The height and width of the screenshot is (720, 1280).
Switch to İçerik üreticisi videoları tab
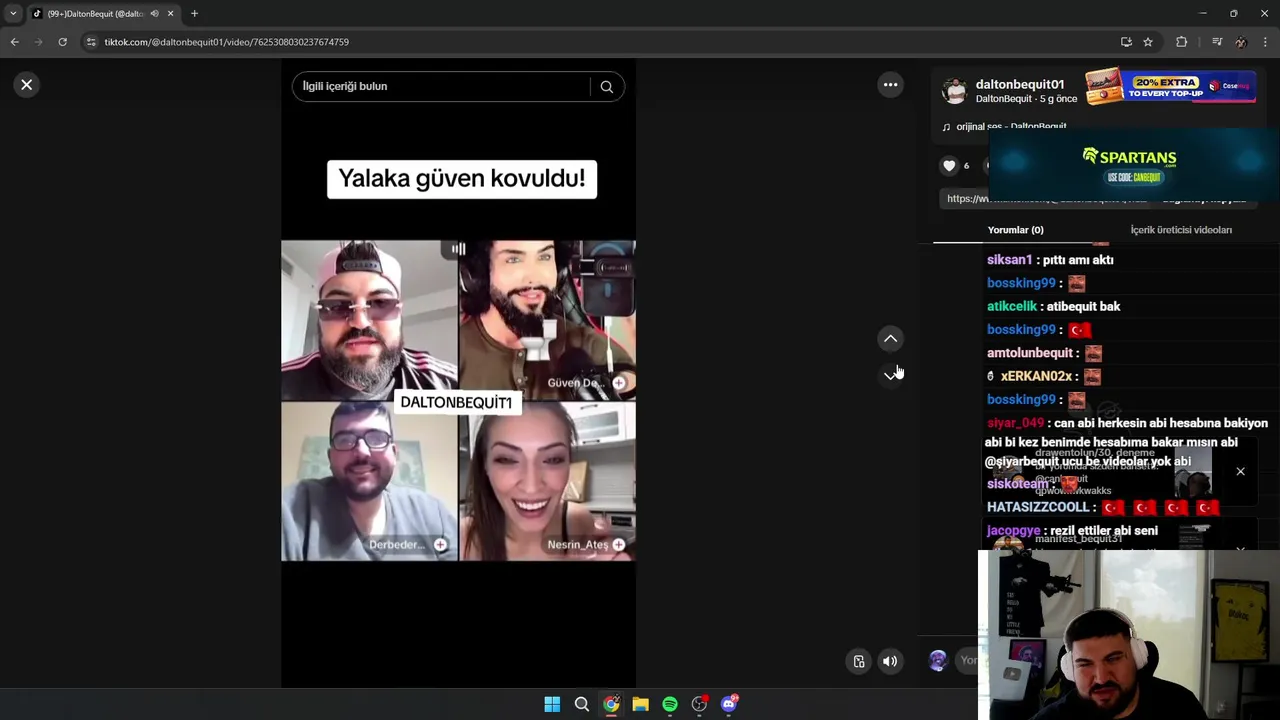click(x=1180, y=230)
